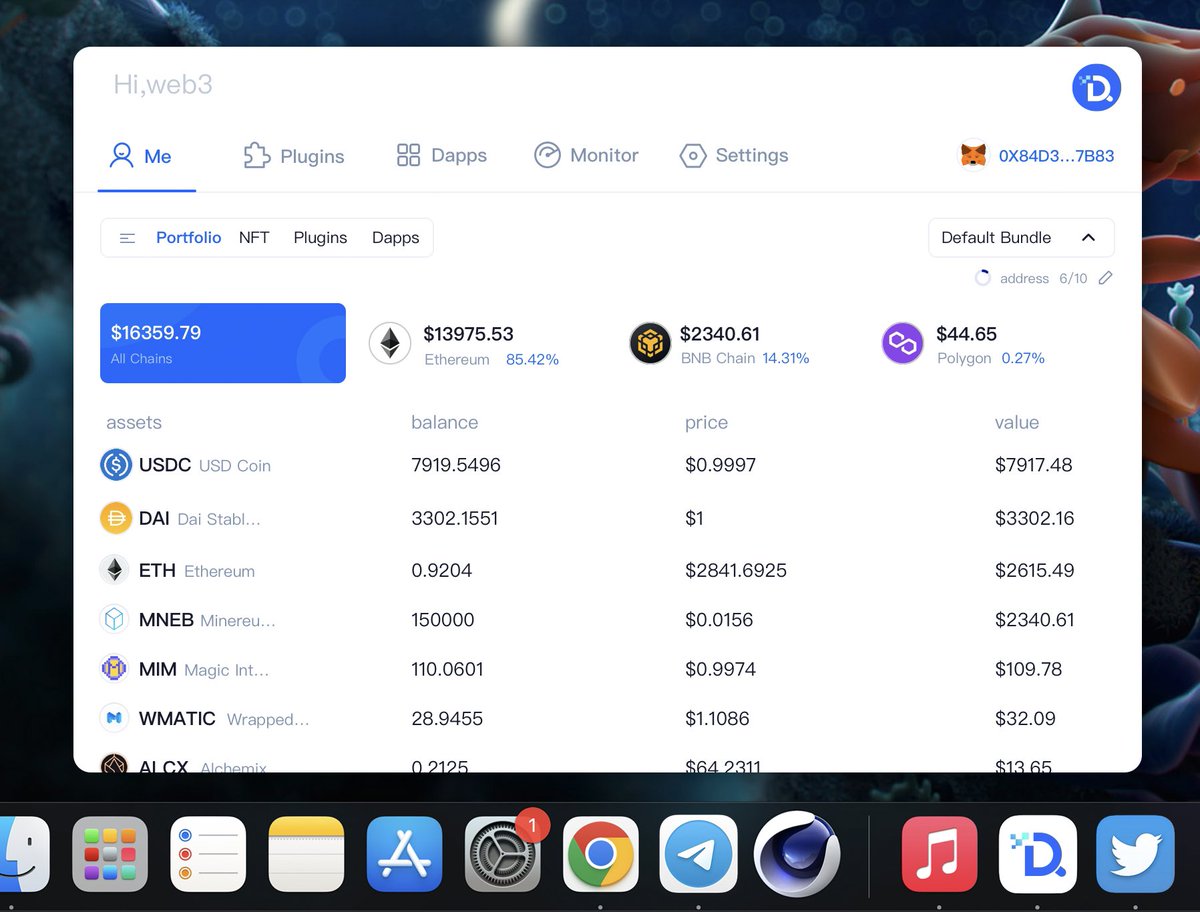Click ETH price $2841.6925

tap(736, 570)
